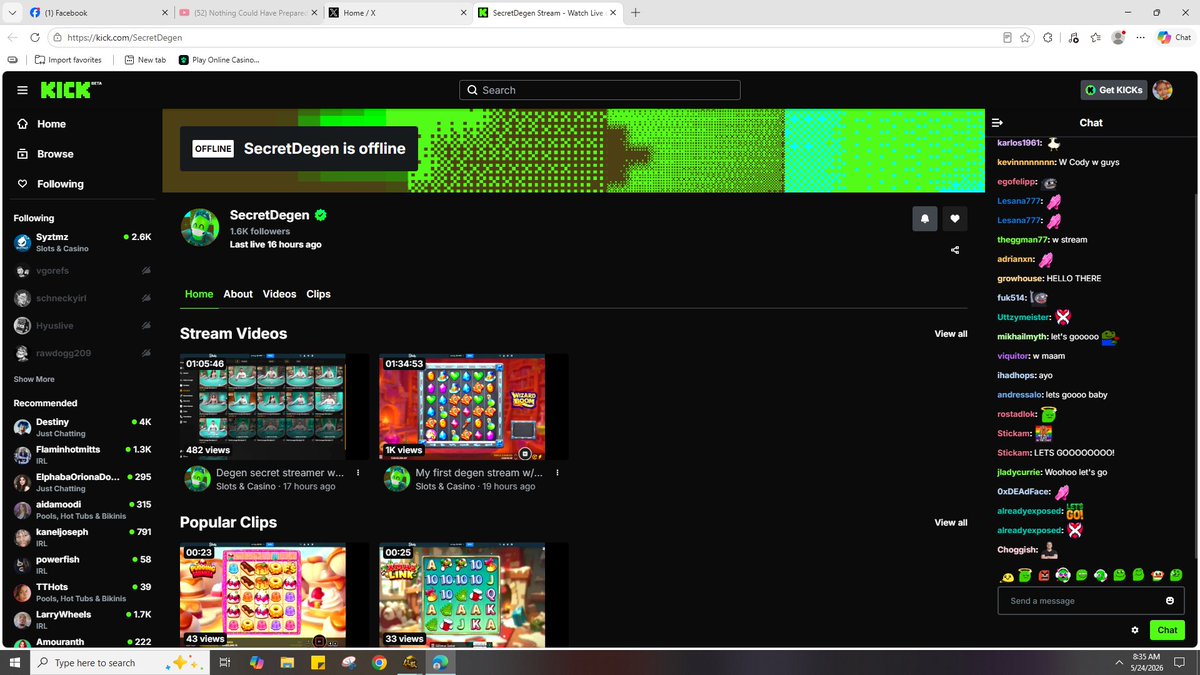The image size is (1200, 675).
Task: Open chat settings gear icon
Action: (1135, 630)
